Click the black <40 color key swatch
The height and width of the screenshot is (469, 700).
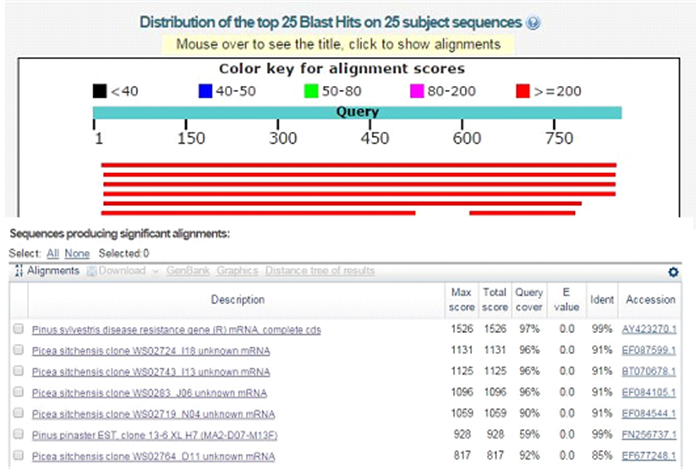100,91
